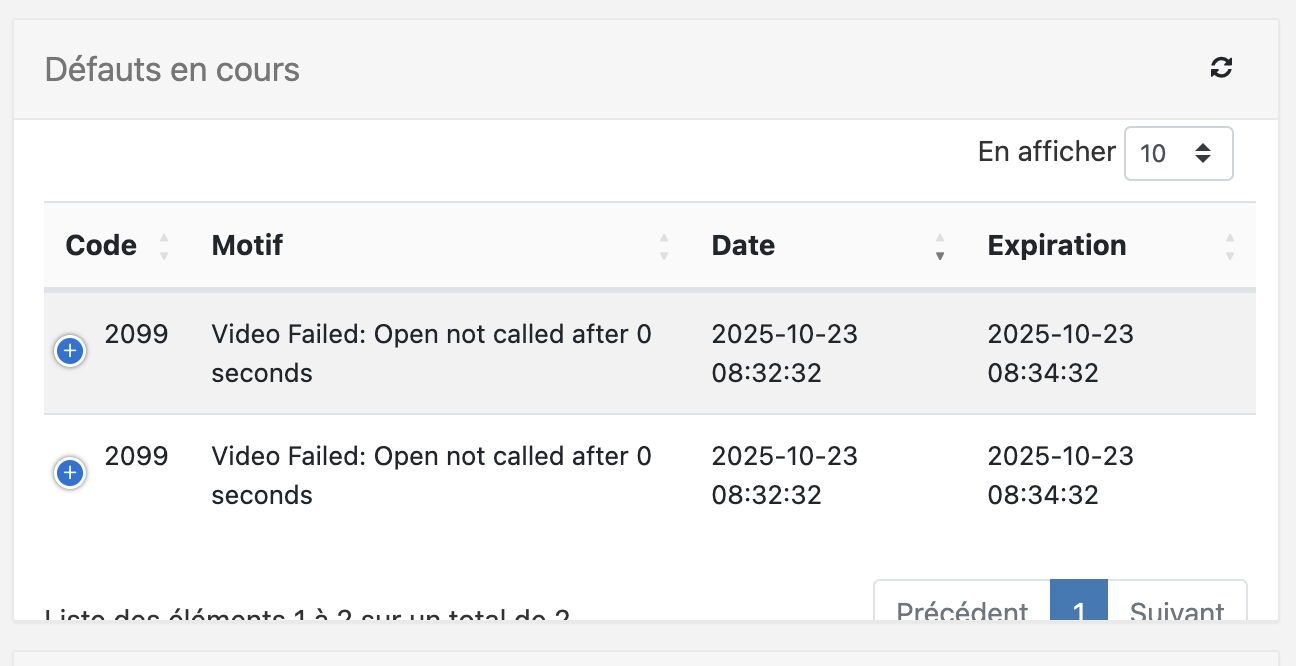
Task: Go to the Précédent page
Action: [962, 610]
